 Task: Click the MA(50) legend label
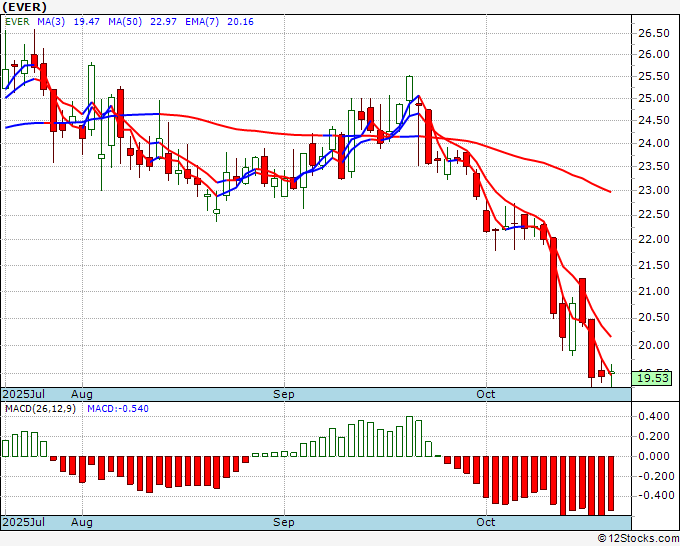(x=125, y=22)
